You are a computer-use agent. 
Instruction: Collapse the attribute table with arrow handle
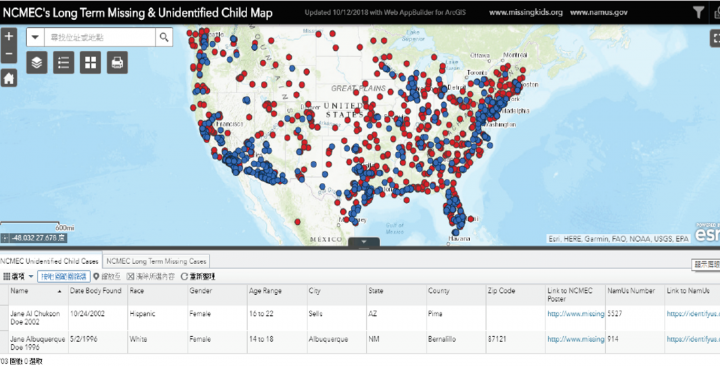click(364, 242)
